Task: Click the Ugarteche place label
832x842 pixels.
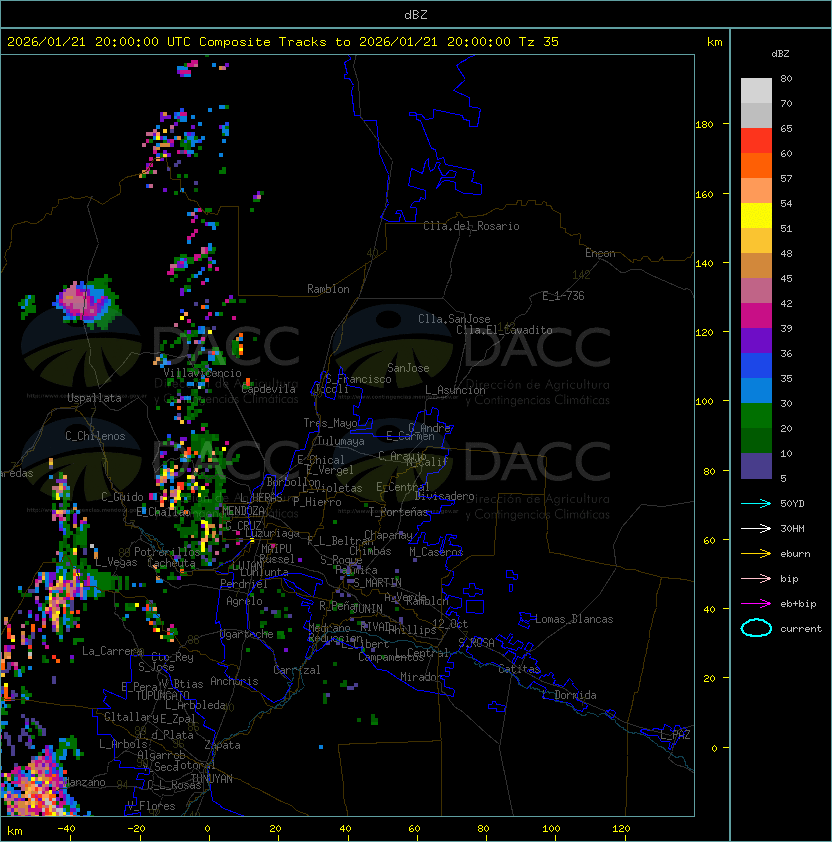Action: [x=247, y=634]
